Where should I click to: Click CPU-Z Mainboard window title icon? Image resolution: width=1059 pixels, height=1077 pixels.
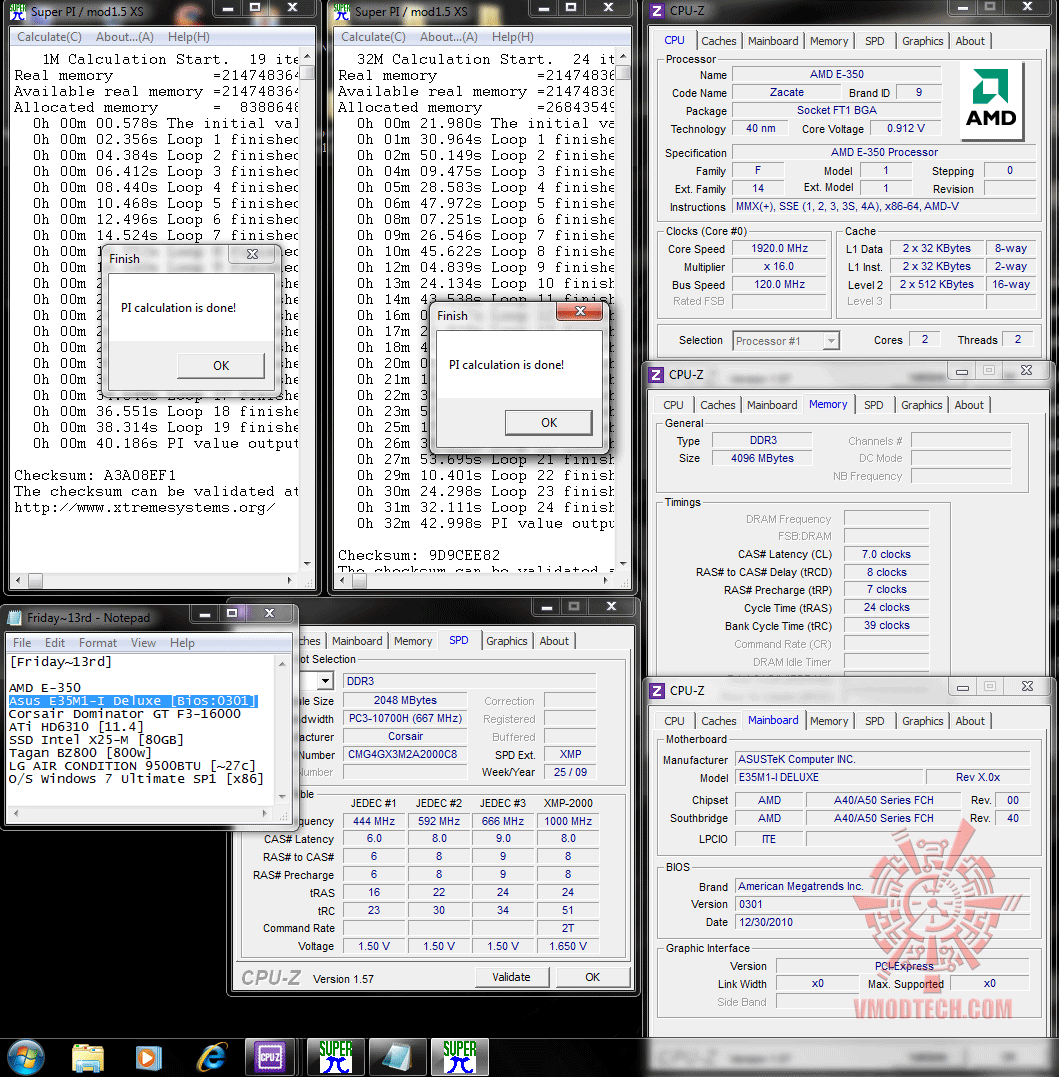click(657, 691)
